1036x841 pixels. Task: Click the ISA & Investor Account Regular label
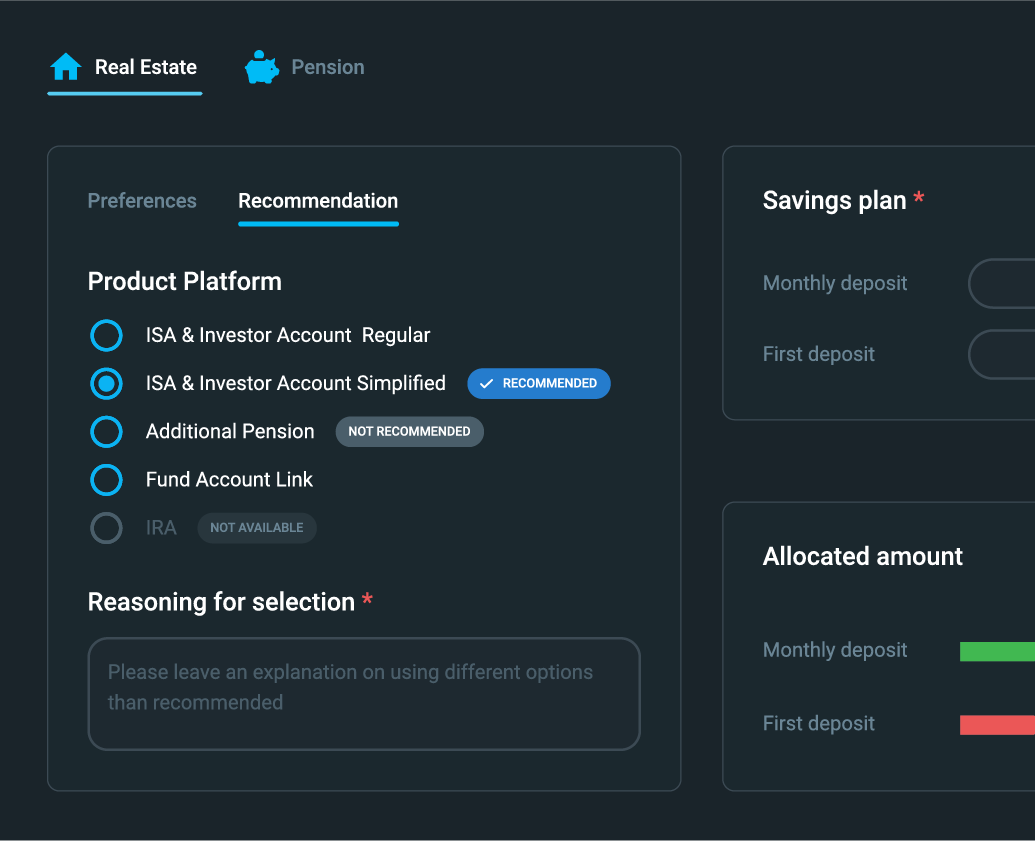287,335
